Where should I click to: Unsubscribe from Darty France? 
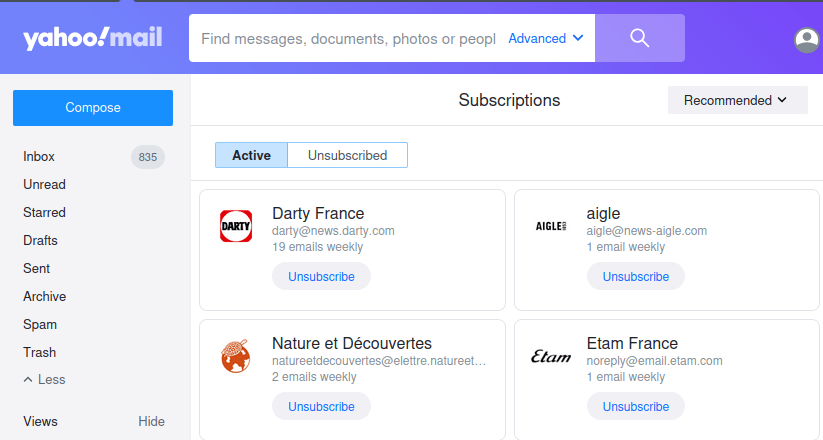click(321, 276)
